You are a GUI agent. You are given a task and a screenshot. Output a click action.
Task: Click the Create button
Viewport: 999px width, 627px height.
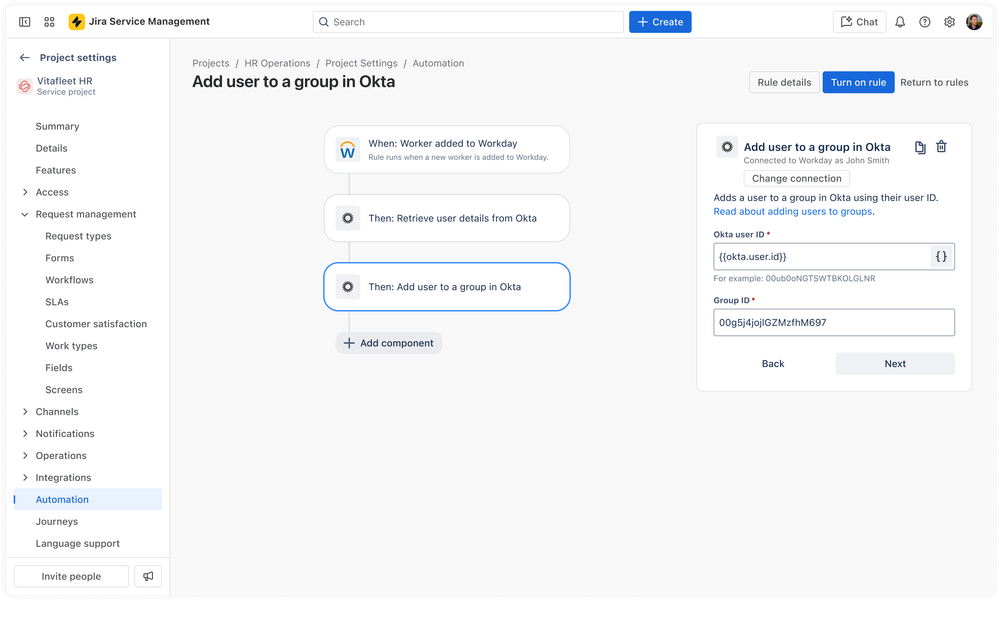click(660, 22)
